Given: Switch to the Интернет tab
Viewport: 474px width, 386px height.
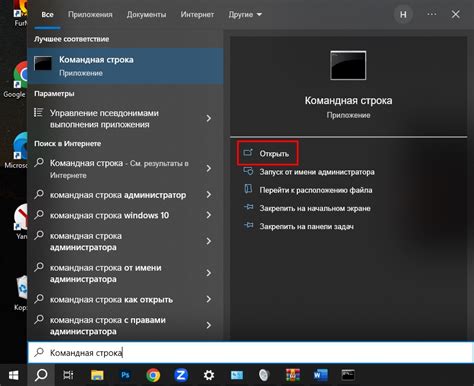Looking at the screenshot, I should (197, 15).
